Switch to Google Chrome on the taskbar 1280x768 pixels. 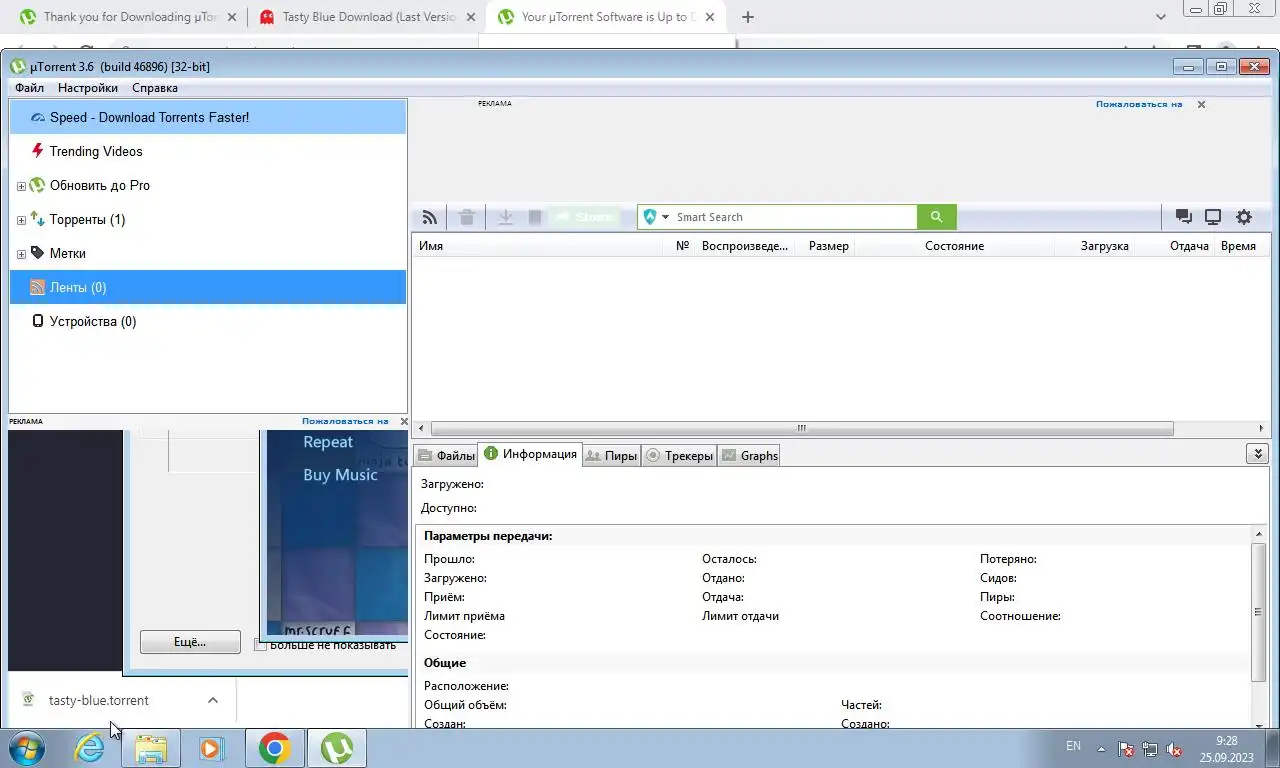click(274, 748)
